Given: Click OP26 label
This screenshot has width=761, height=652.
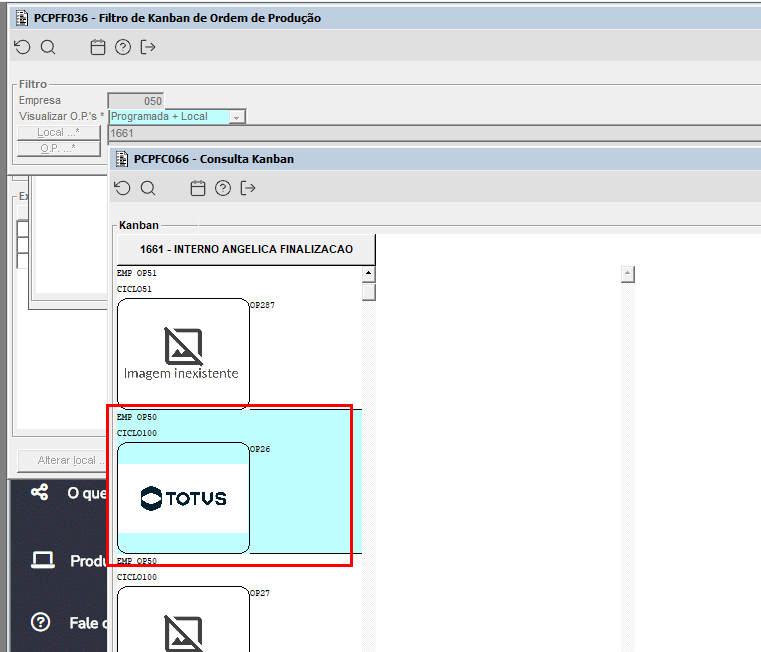Looking at the screenshot, I should (x=260, y=449).
